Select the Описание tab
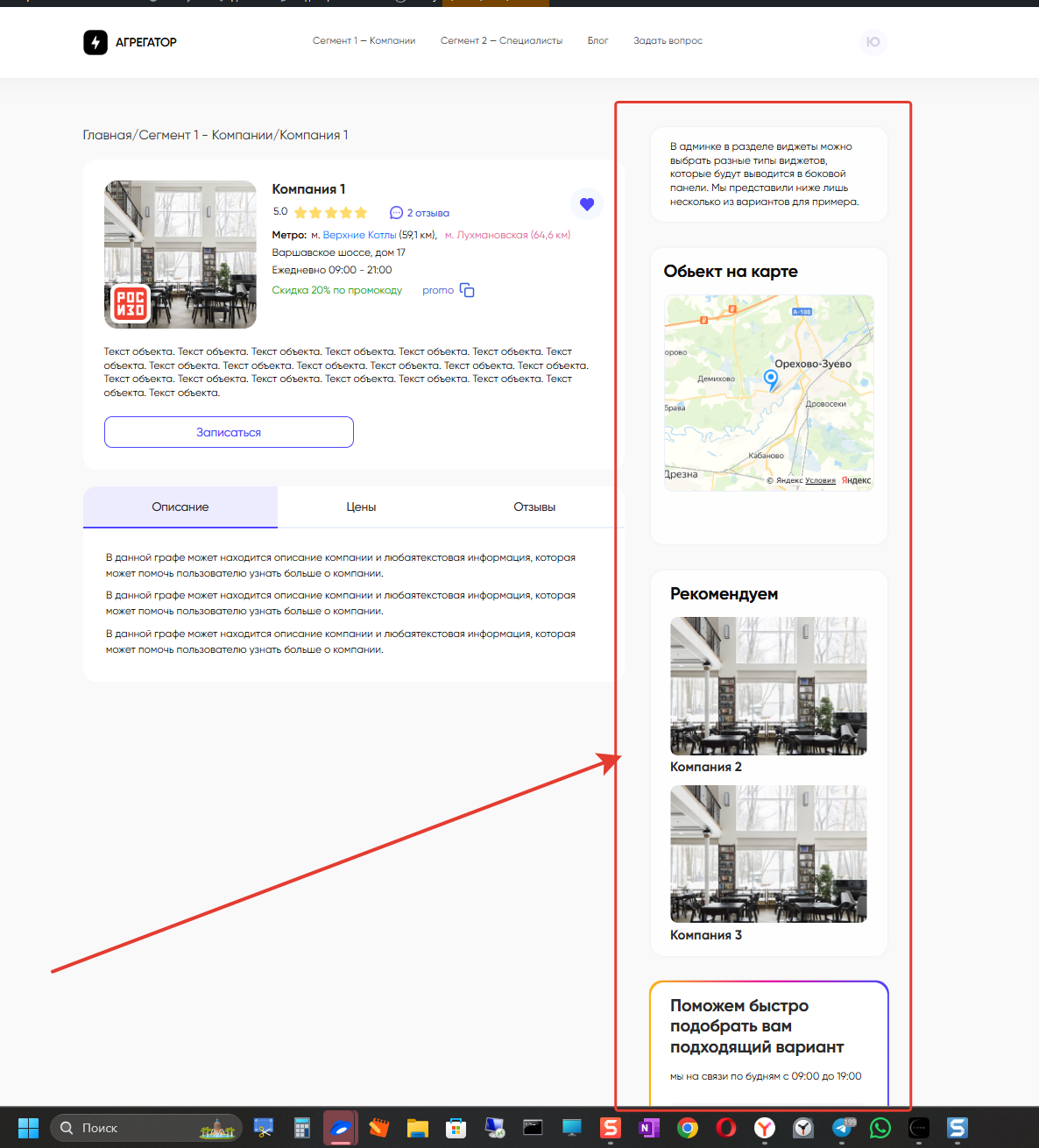This screenshot has height=1148, width=1039. 180,507
